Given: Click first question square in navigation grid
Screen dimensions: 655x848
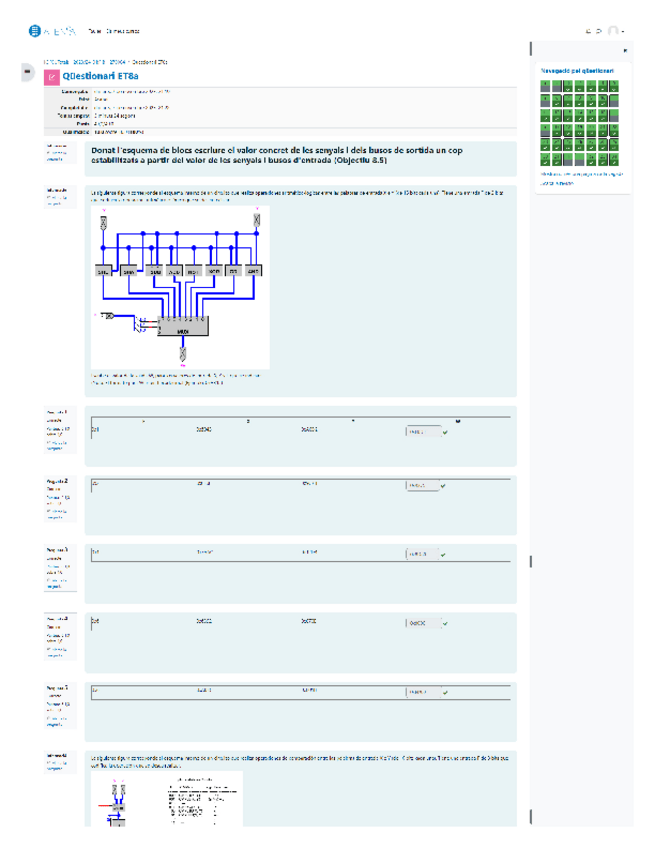Looking at the screenshot, I should 544,86.
